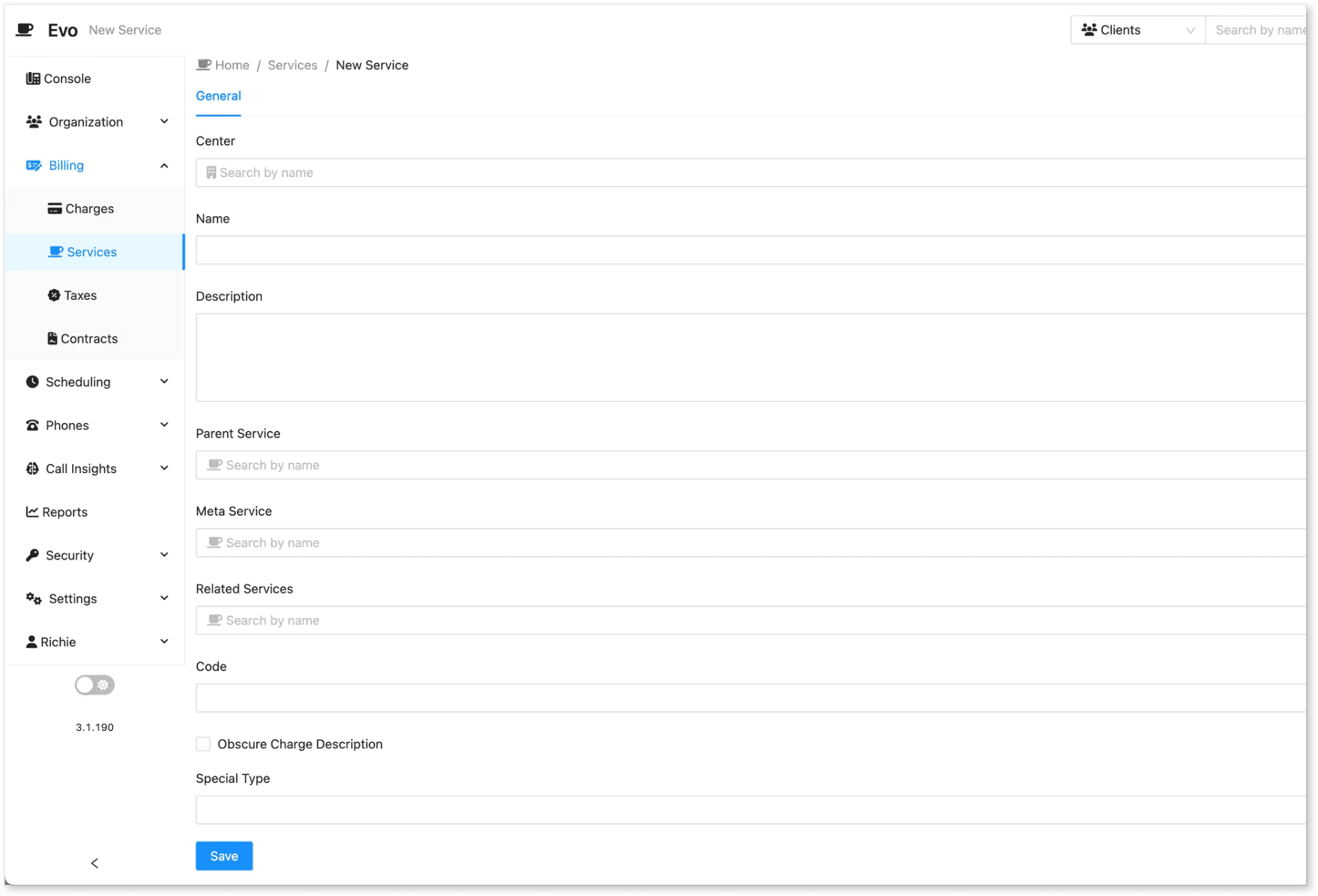Click the cup icon in Related Services field
The height and width of the screenshot is (896, 1318).
coord(215,620)
